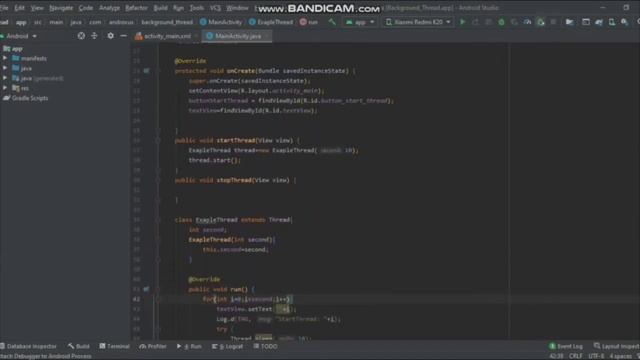Click override gutter icon beside run()
640x360 pixels.
click(x=146, y=289)
